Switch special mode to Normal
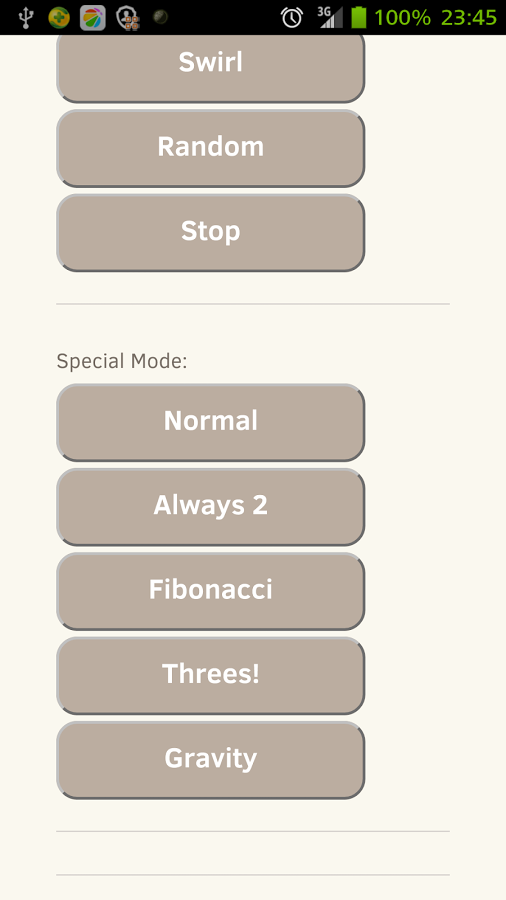 (211, 422)
